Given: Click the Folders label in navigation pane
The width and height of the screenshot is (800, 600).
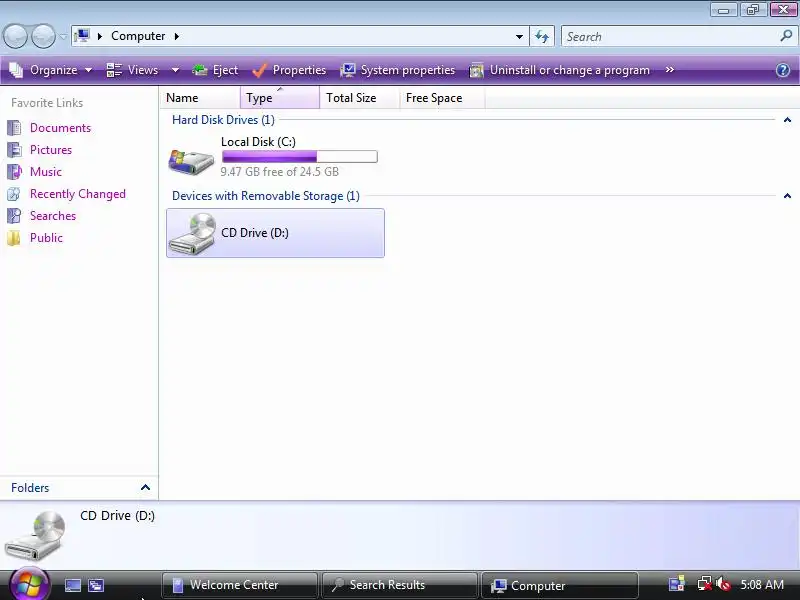Looking at the screenshot, I should coord(30,488).
